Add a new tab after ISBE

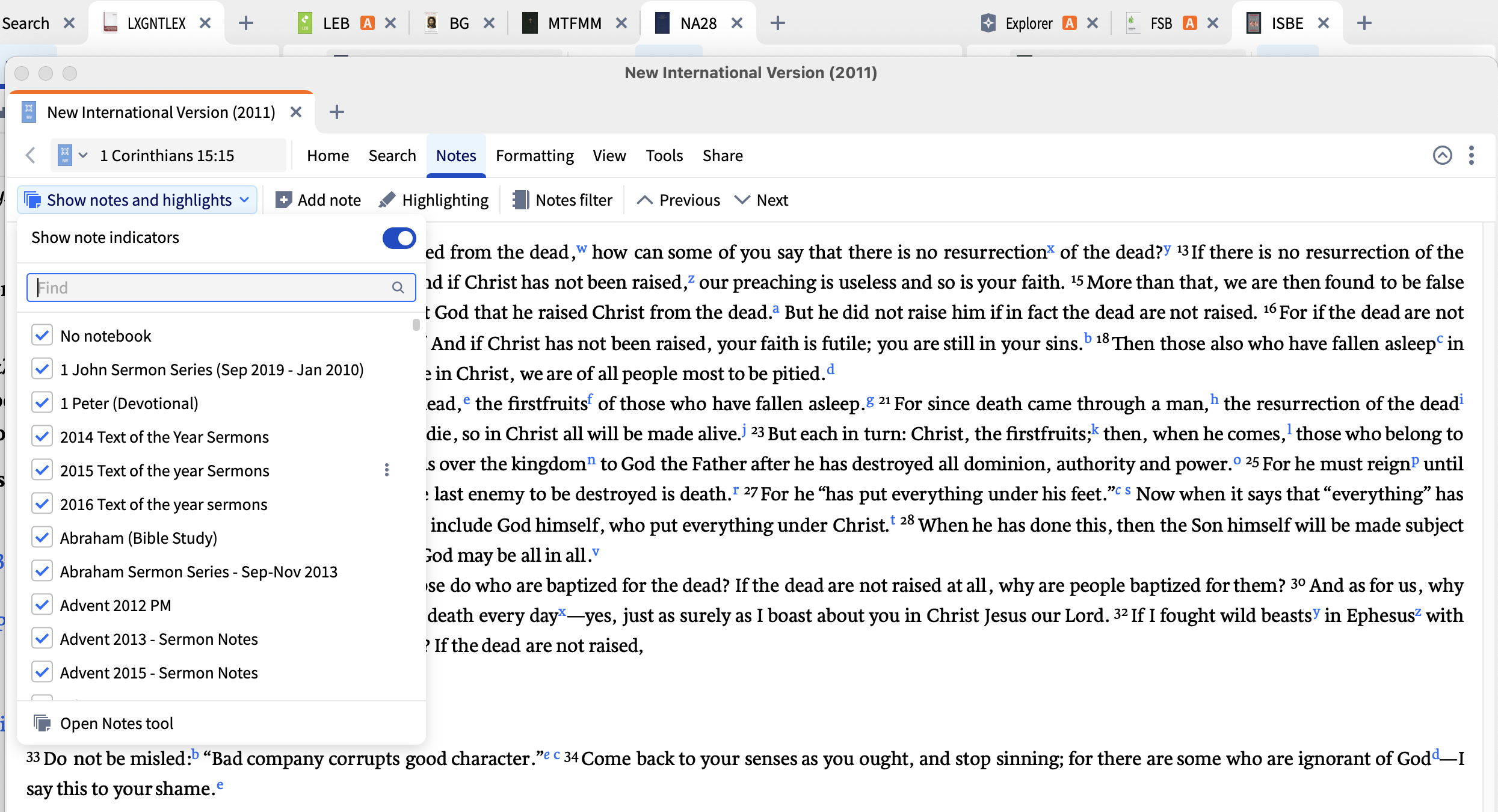pyautogui.click(x=1364, y=23)
